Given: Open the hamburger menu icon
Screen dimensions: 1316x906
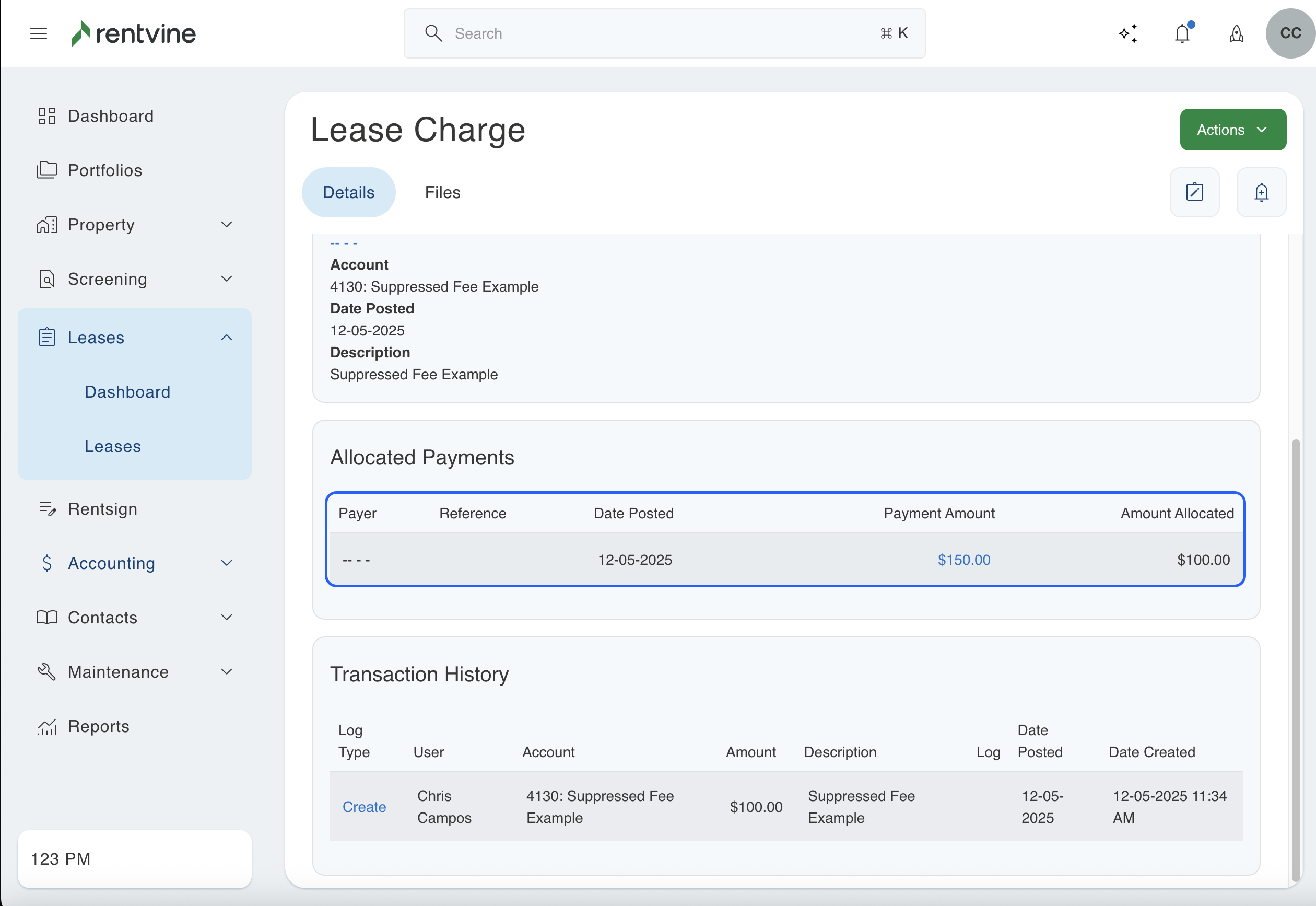Looking at the screenshot, I should coord(39,33).
